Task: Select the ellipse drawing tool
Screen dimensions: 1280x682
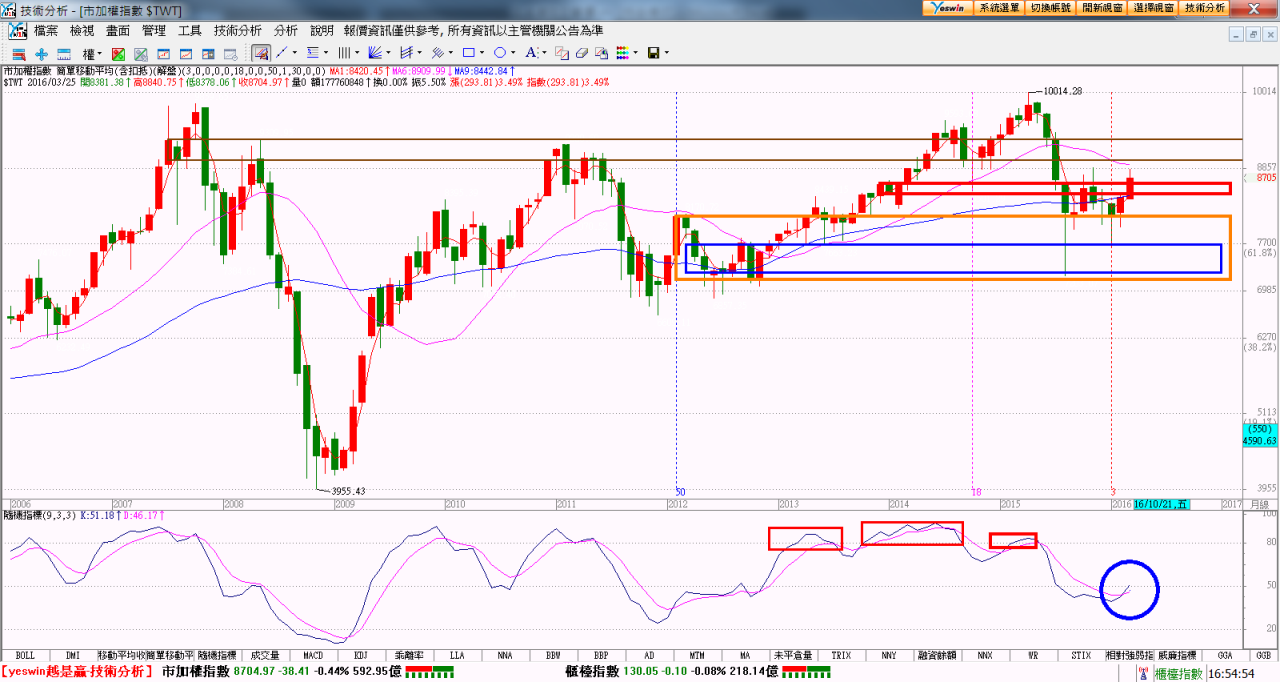Action: [x=500, y=52]
